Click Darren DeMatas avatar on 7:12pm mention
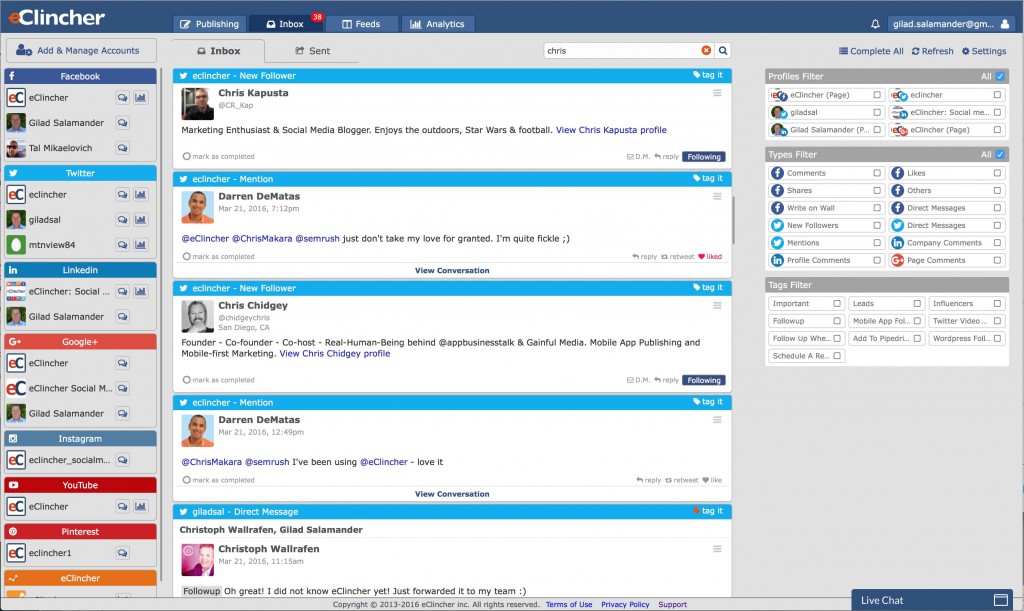The image size is (1024, 611). point(197,208)
